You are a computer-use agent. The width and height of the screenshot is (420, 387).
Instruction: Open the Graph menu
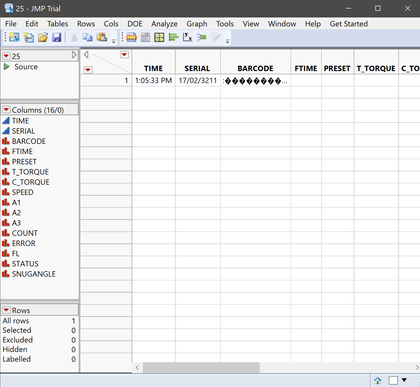click(x=197, y=24)
